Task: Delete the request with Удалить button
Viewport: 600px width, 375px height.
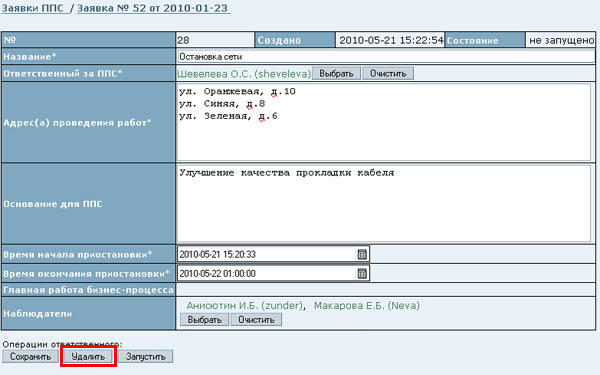Action: (88, 357)
